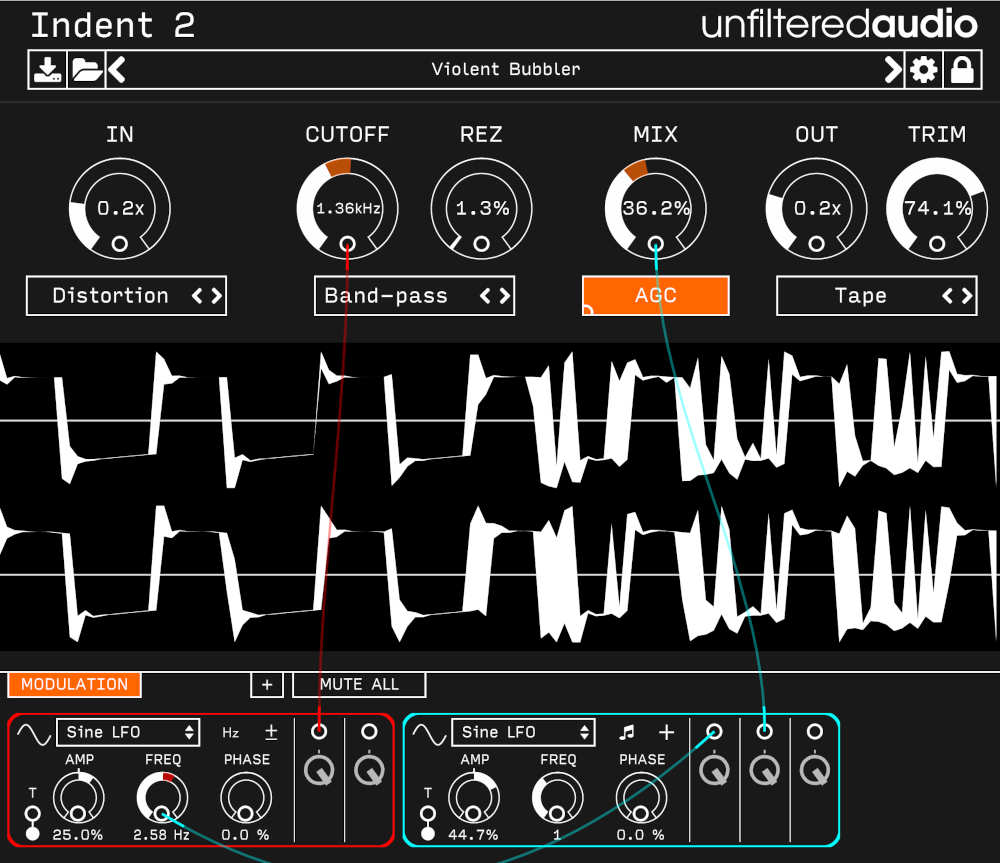Click the folder icon to load presets
This screenshot has width=1000, height=863.
85,69
